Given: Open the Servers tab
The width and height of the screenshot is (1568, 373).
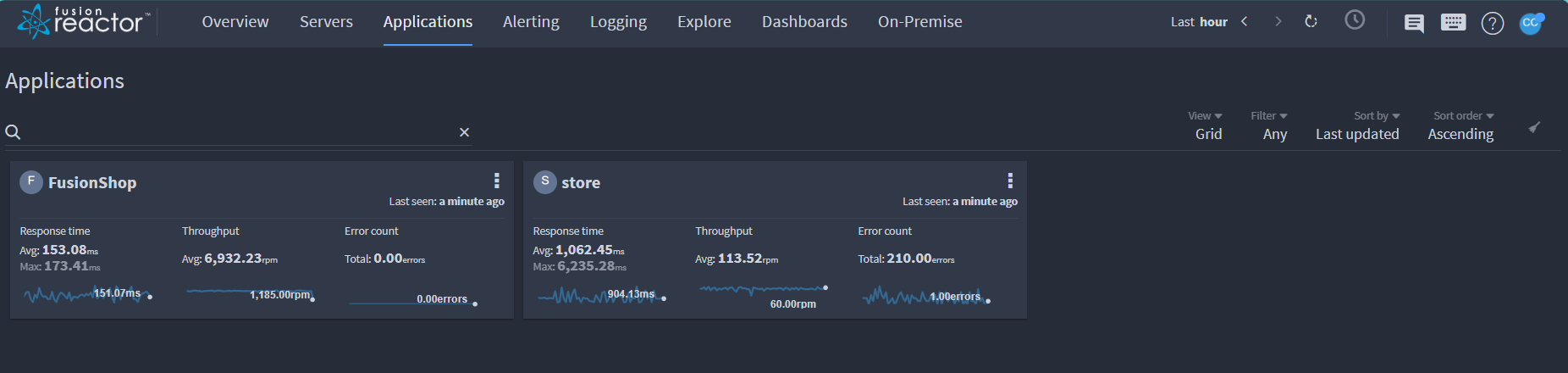Looking at the screenshot, I should point(326,22).
